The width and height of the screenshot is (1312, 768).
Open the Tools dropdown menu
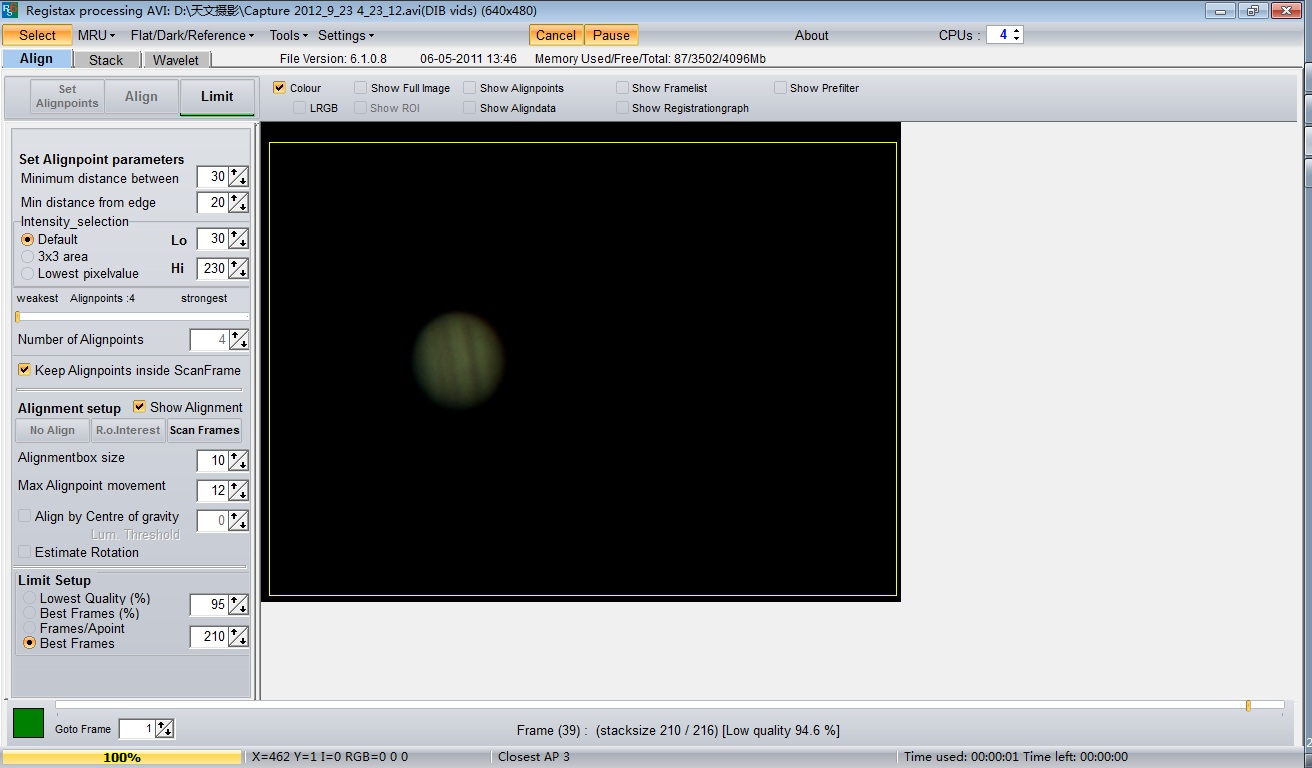click(x=288, y=35)
